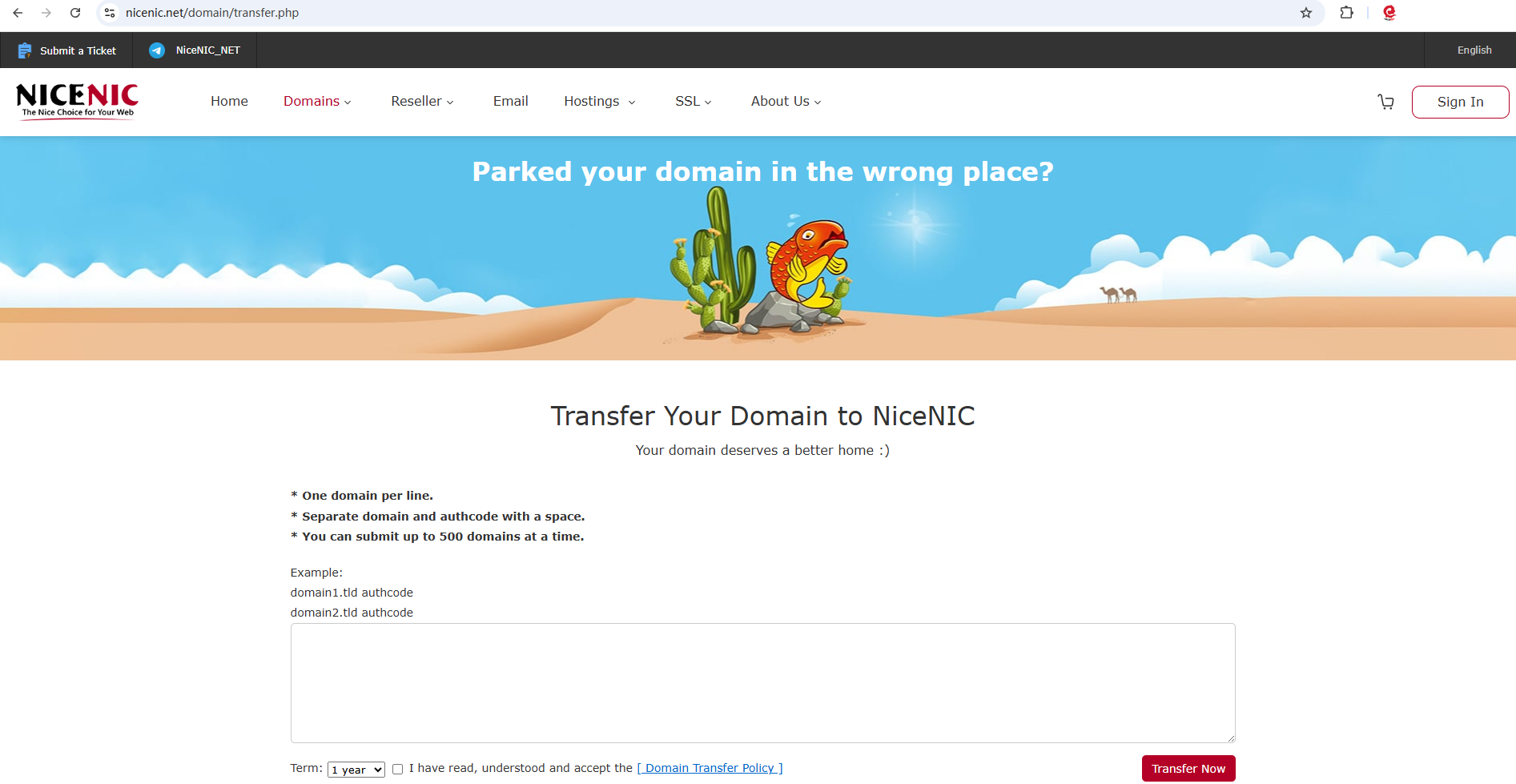1516x784 pixels.
Task: Click the browser address bar URL
Action: 212,13
